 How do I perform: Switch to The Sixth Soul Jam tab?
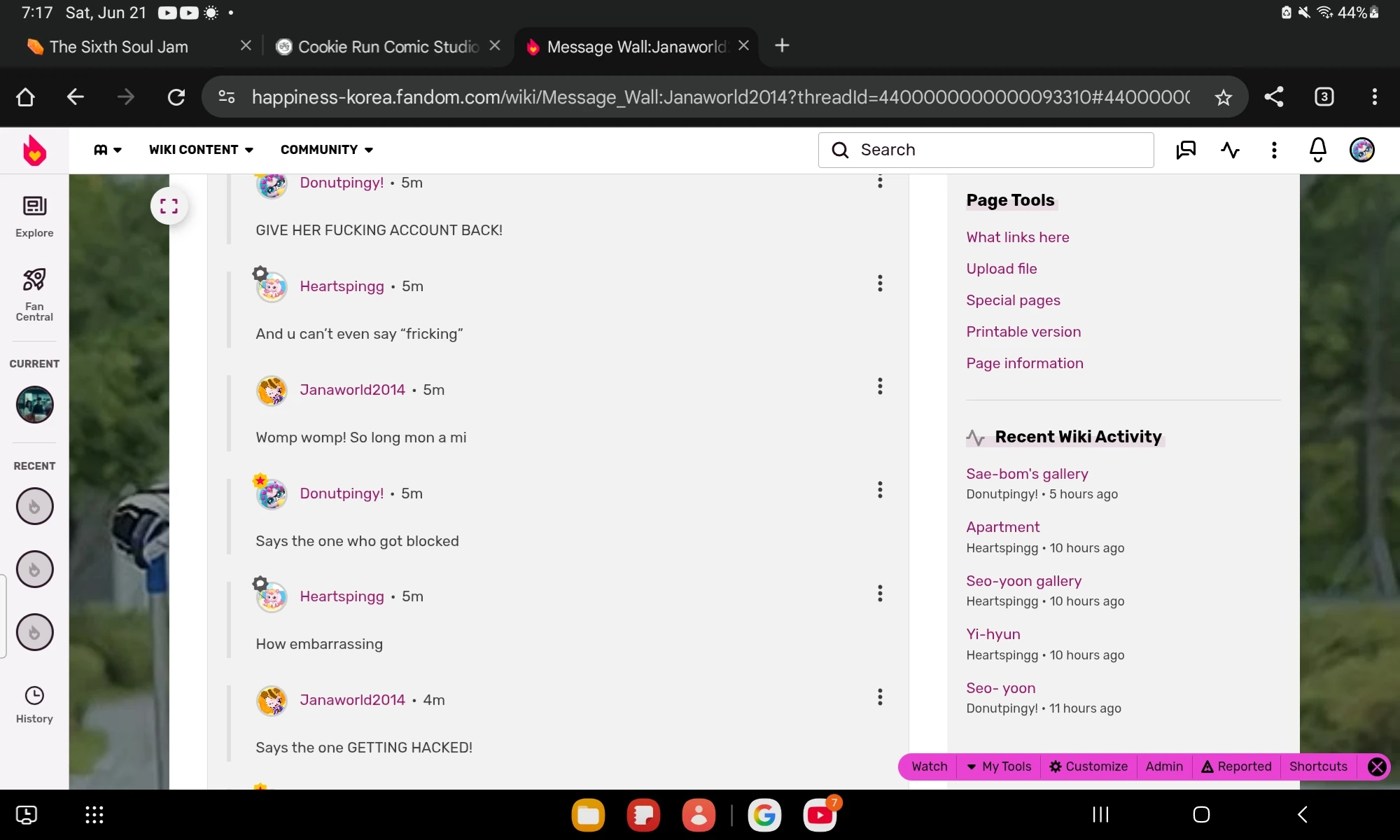coord(119,47)
